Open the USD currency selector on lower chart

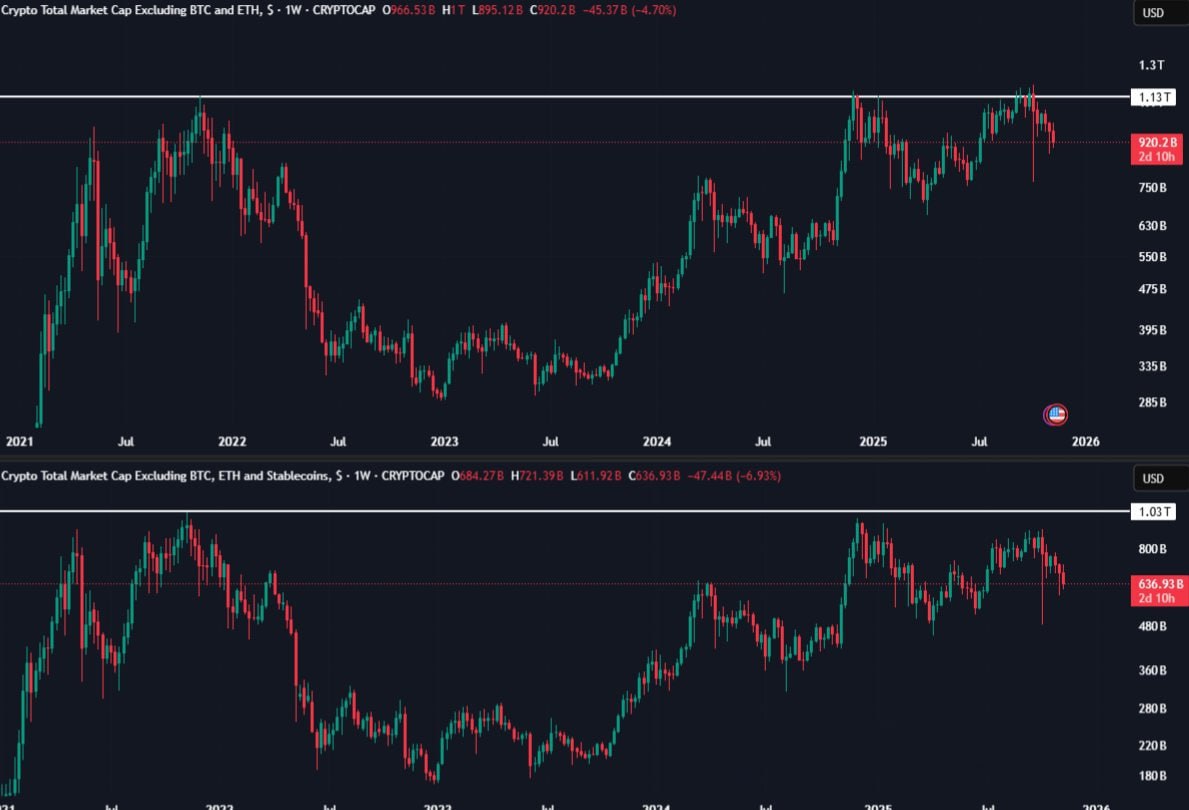click(x=1153, y=479)
